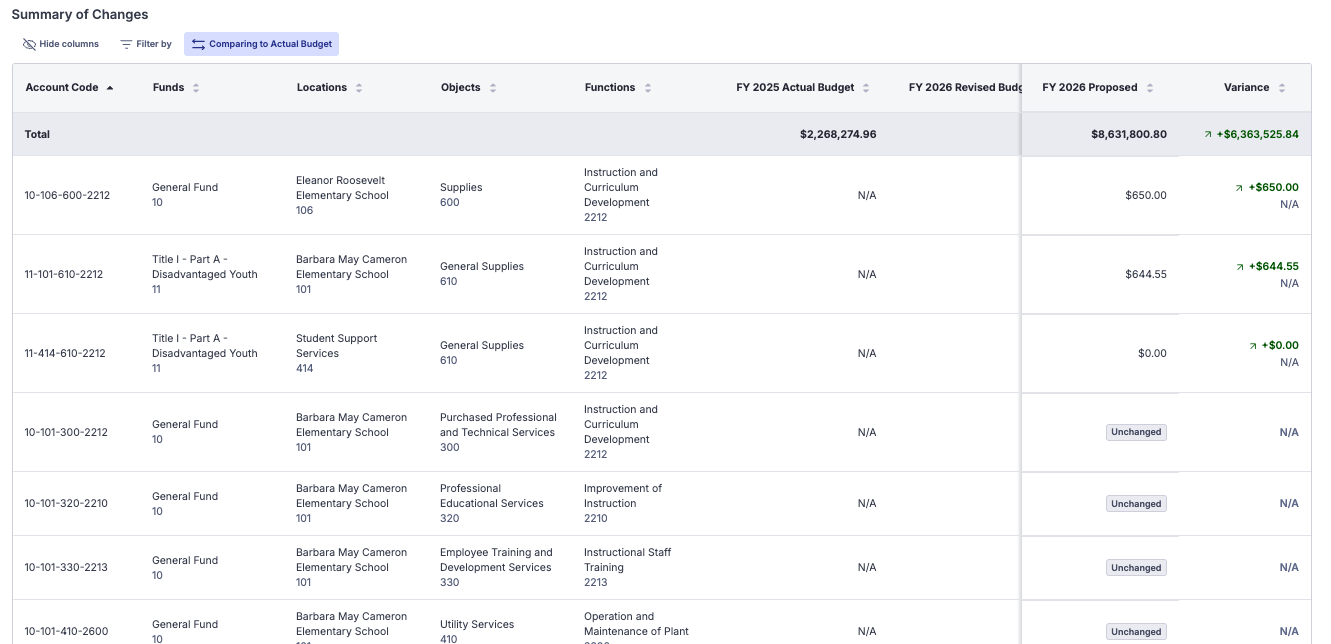Click the Unchanged badge for 10-101-300-2212
The width and height of the screenshot is (1331, 644).
[1136, 432]
